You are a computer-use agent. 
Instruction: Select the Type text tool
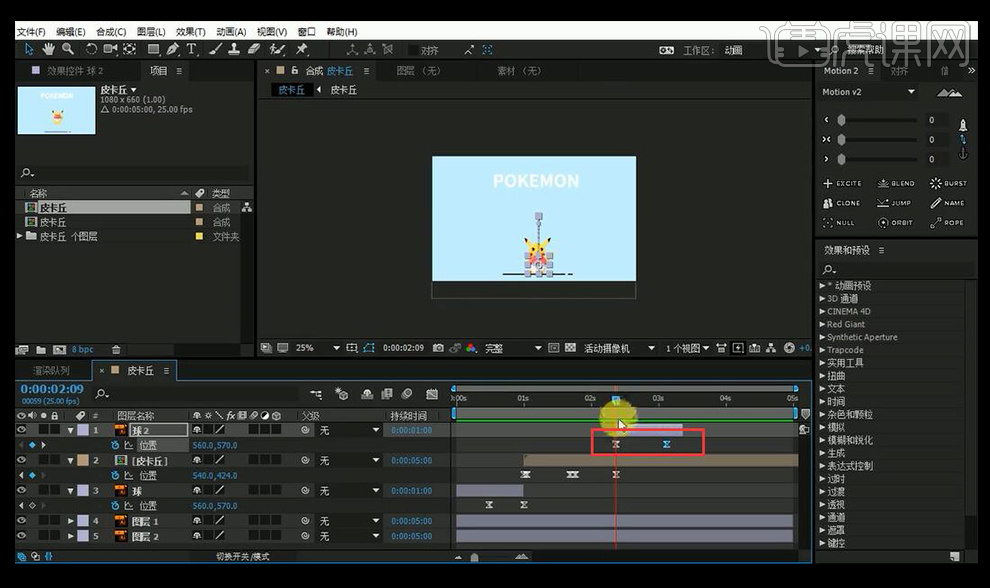click(x=191, y=49)
